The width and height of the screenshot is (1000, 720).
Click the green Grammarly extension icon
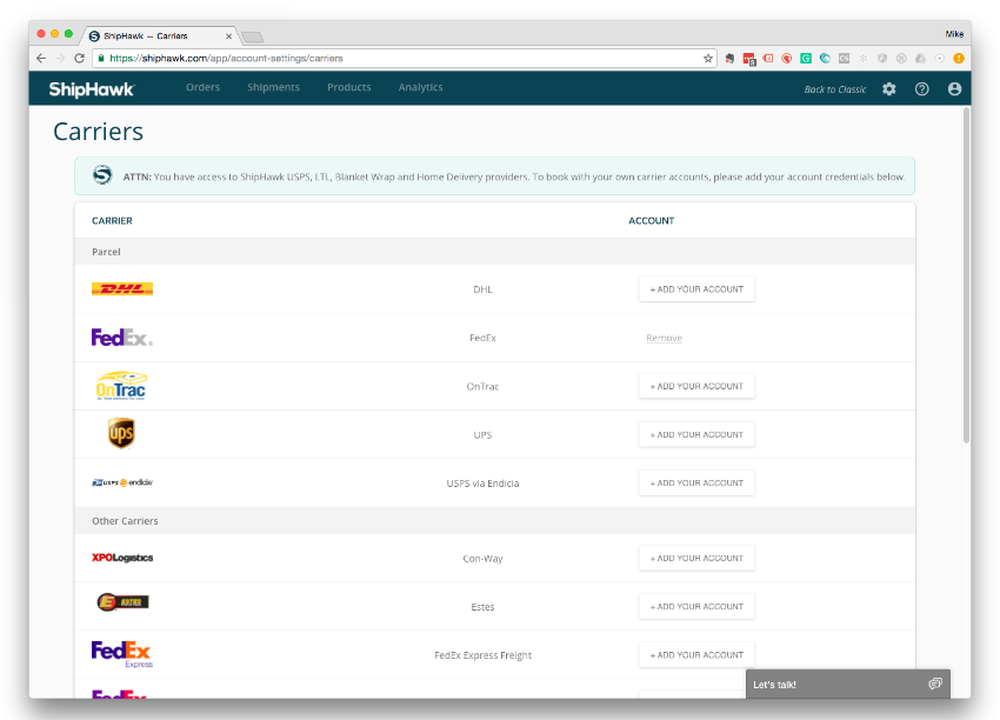point(806,58)
